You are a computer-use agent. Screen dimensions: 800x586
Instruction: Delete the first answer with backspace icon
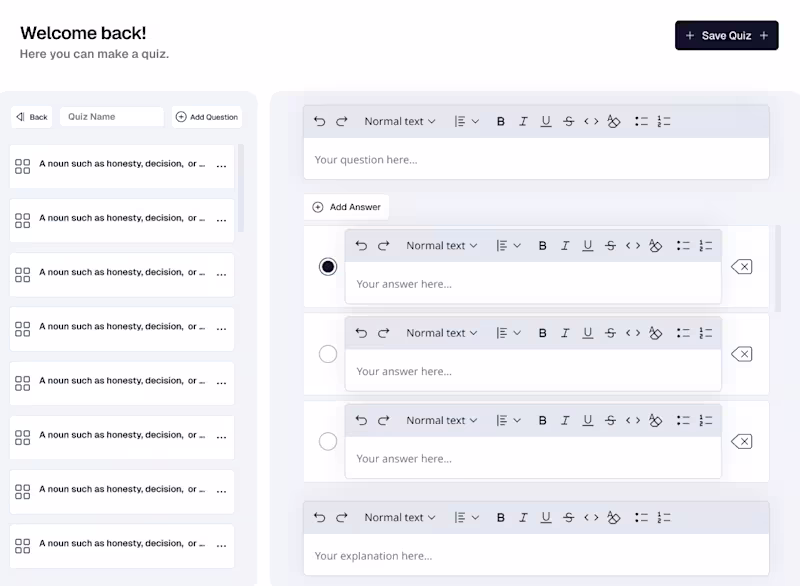coord(741,267)
